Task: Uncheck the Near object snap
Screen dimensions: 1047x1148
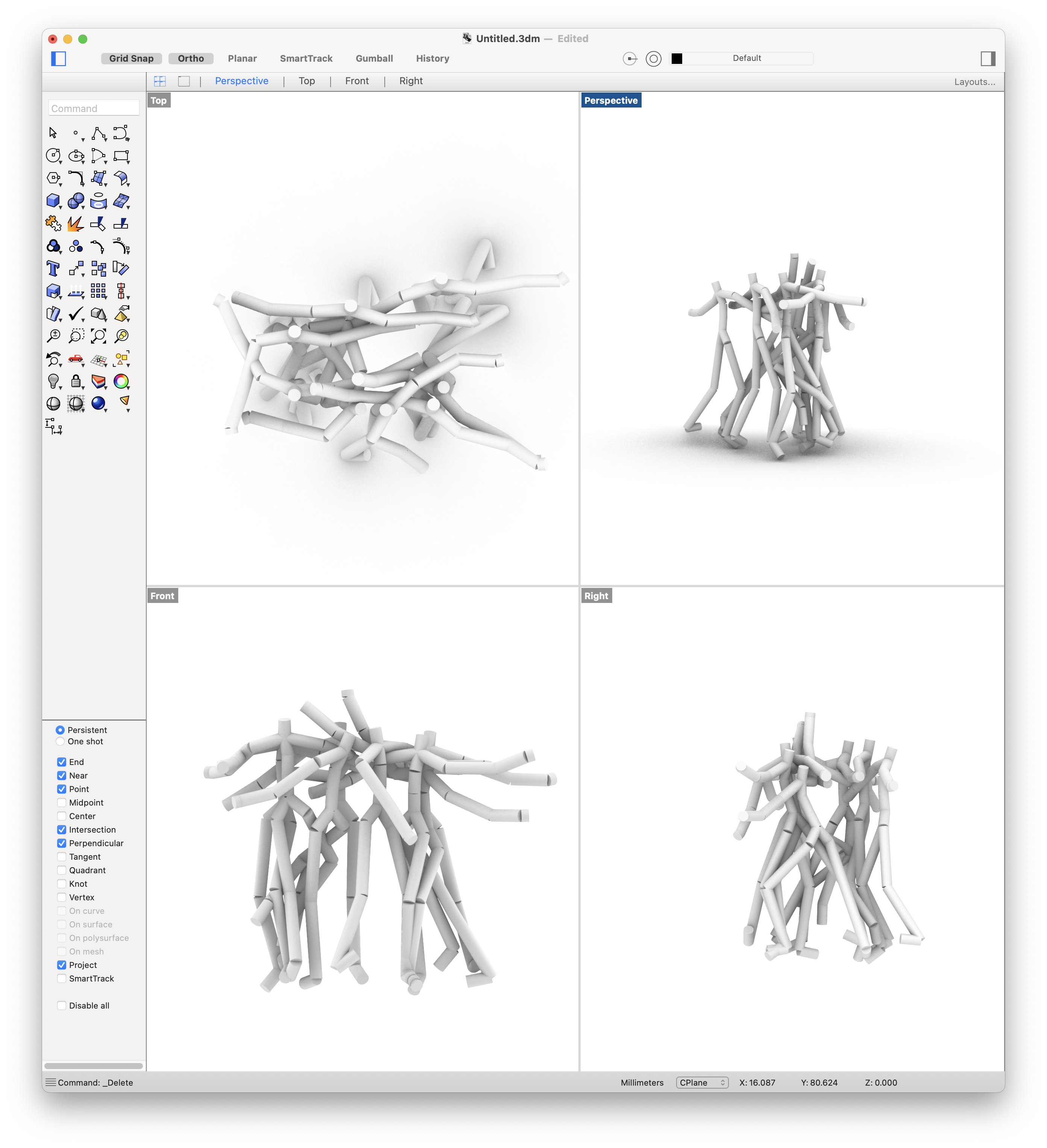Action: pyautogui.click(x=62, y=775)
